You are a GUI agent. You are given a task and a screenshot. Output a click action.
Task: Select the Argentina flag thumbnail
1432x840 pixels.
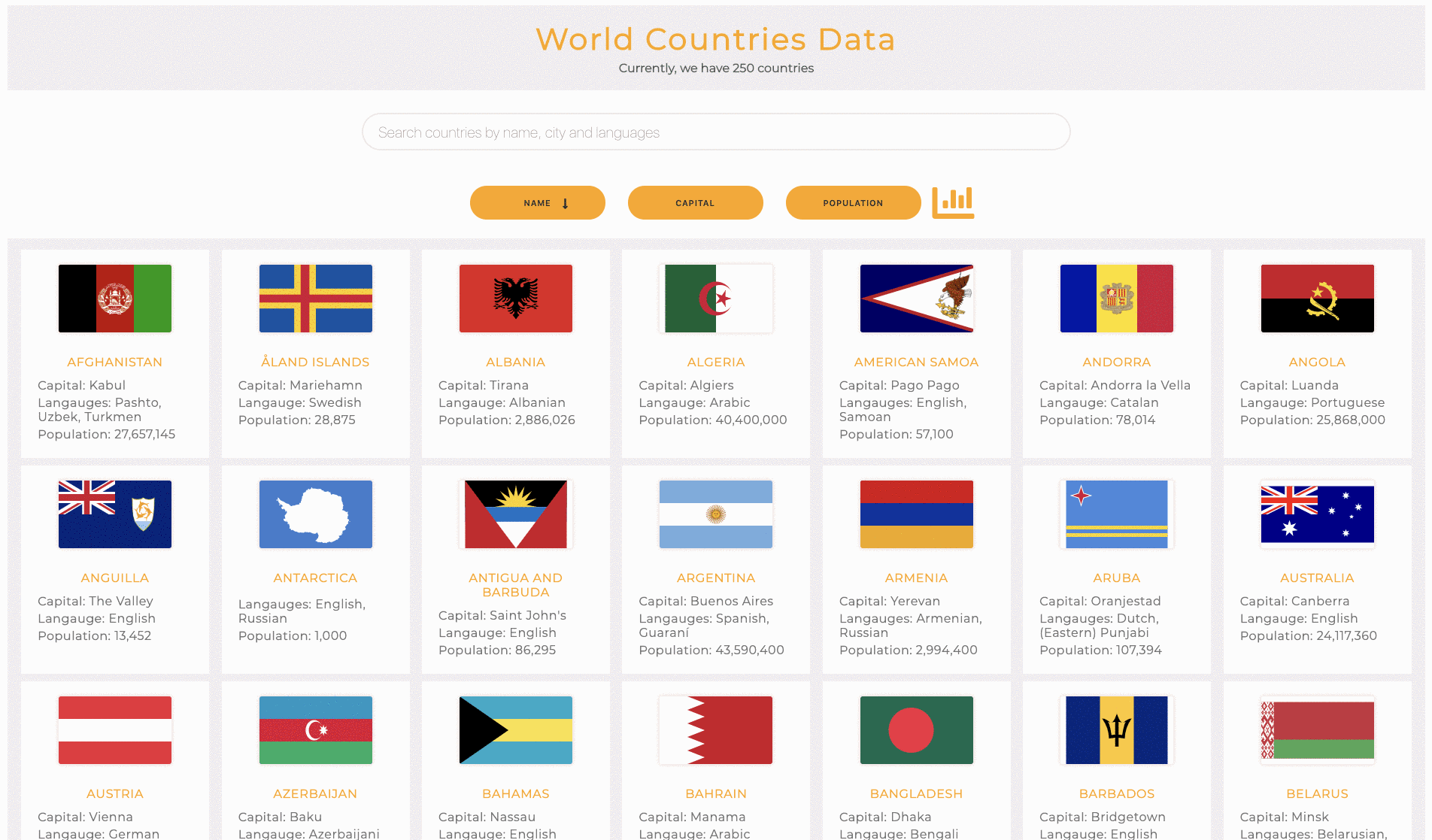pyautogui.click(x=715, y=514)
